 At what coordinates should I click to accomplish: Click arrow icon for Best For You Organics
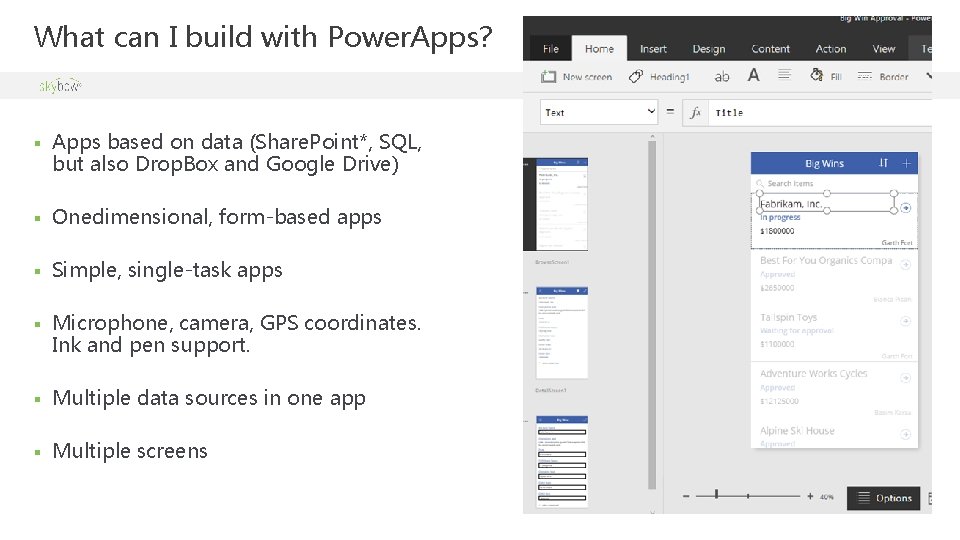[x=906, y=264]
